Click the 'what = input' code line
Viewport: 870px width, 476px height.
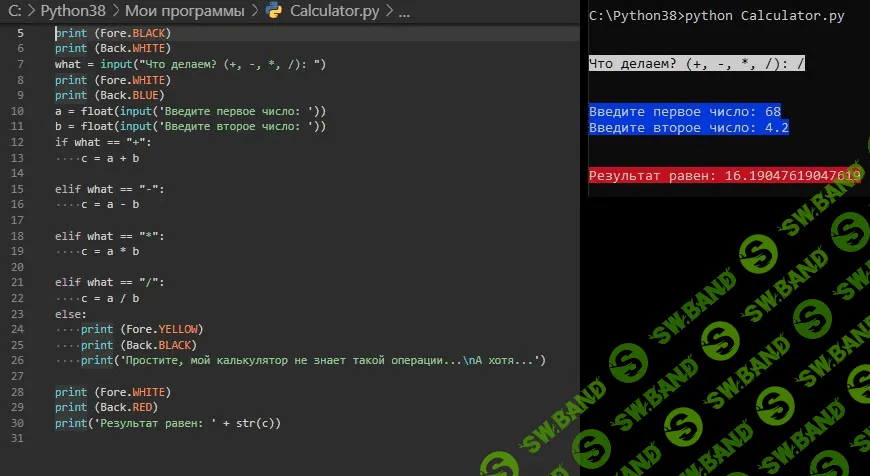pyautogui.click(x=190, y=64)
